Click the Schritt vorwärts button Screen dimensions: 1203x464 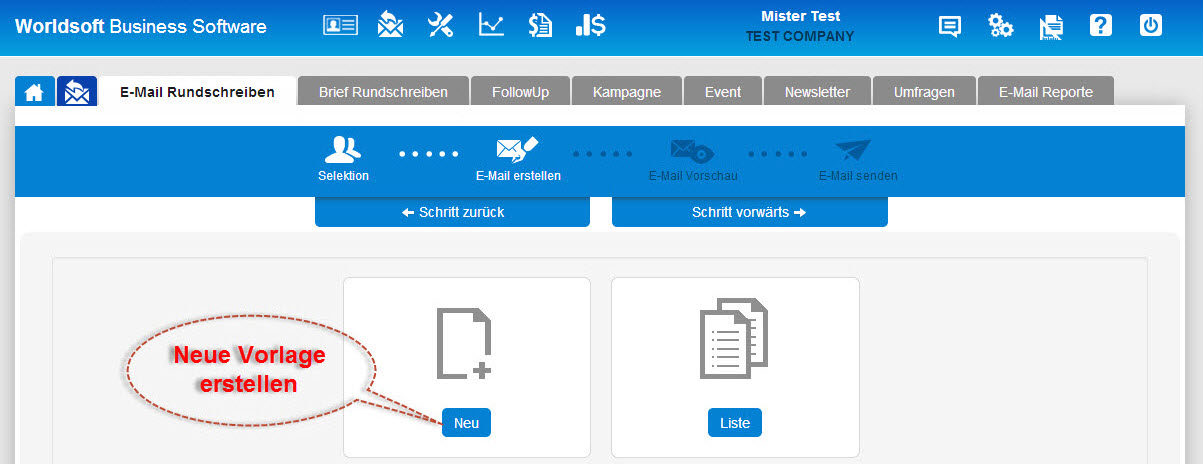(x=749, y=212)
